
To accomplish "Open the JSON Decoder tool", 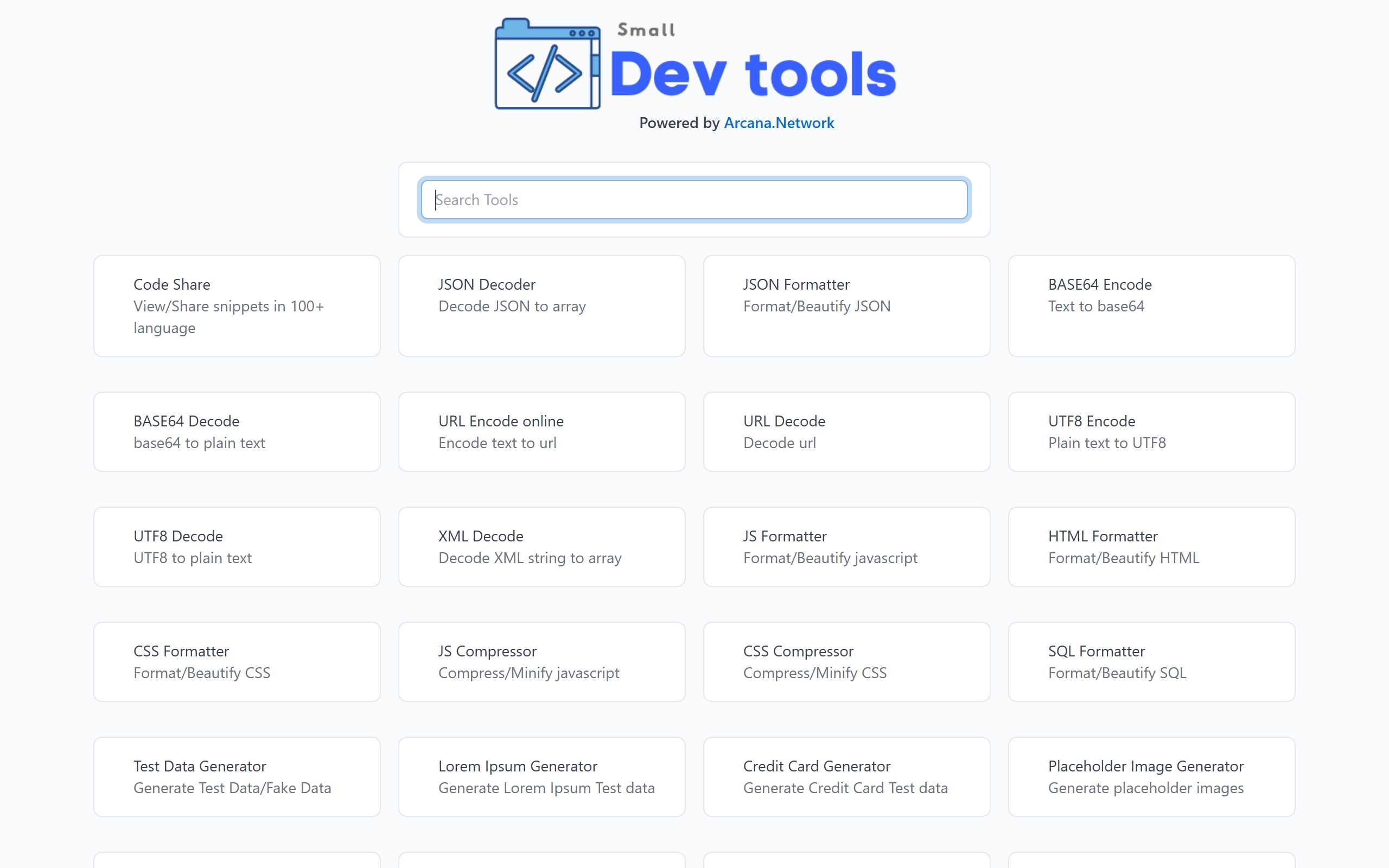I will (x=541, y=305).
